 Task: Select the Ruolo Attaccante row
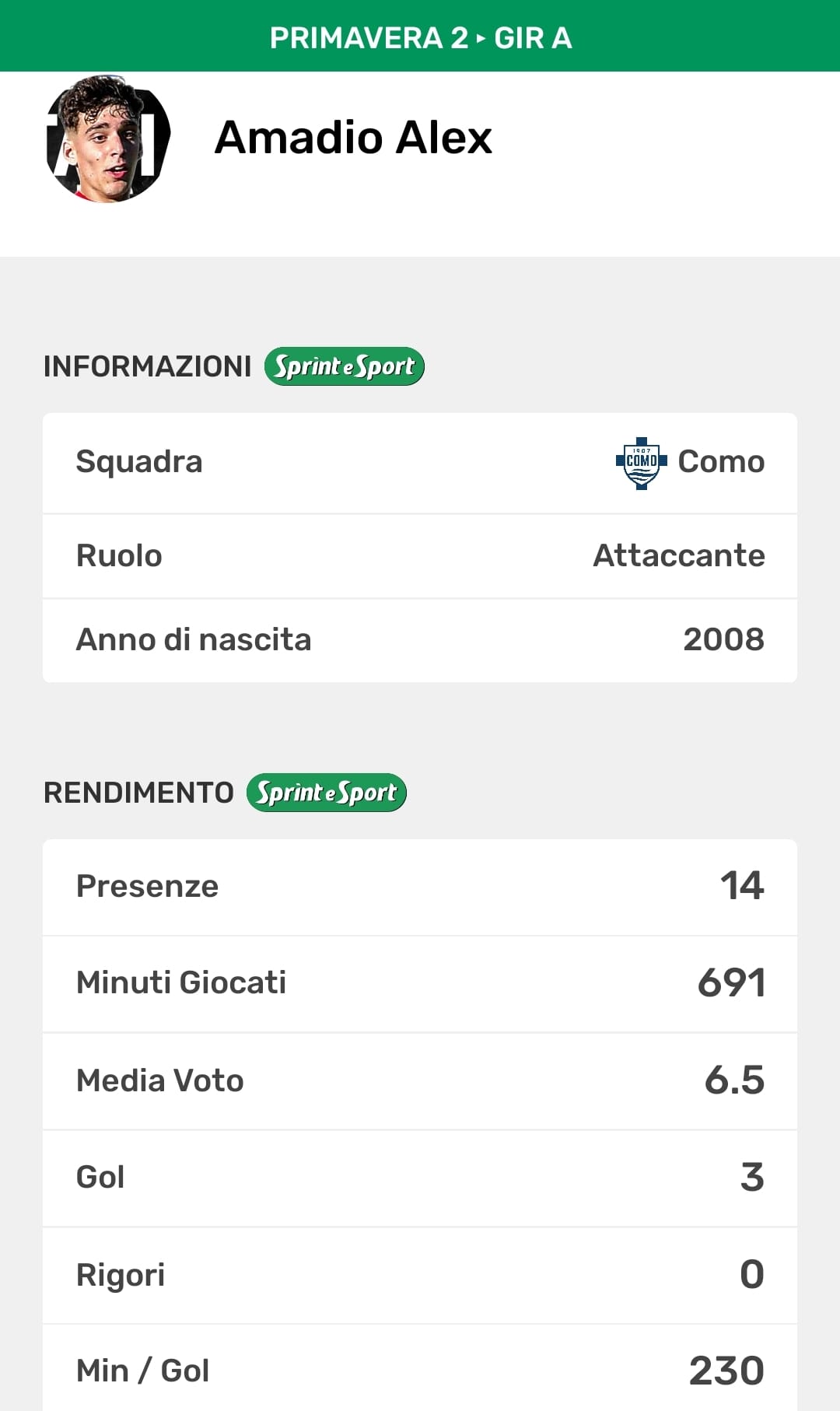pyautogui.click(x=420, y=556)
